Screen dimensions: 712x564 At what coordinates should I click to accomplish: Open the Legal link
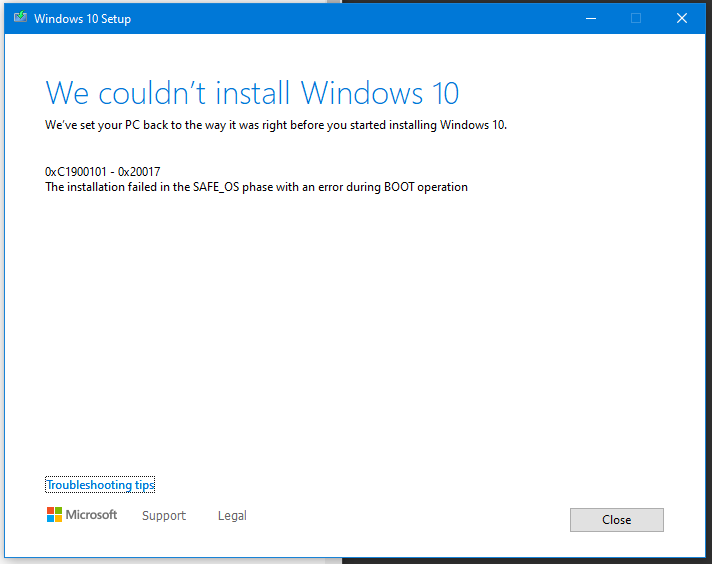pos(232,515)
